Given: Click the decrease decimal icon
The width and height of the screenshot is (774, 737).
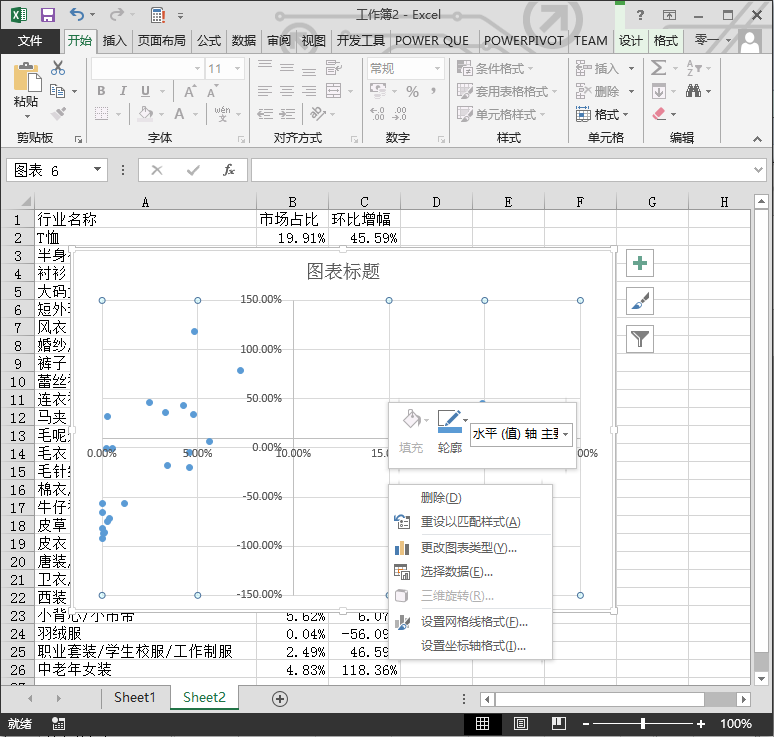Looking at the screenshot, I should tap(399, 114).
